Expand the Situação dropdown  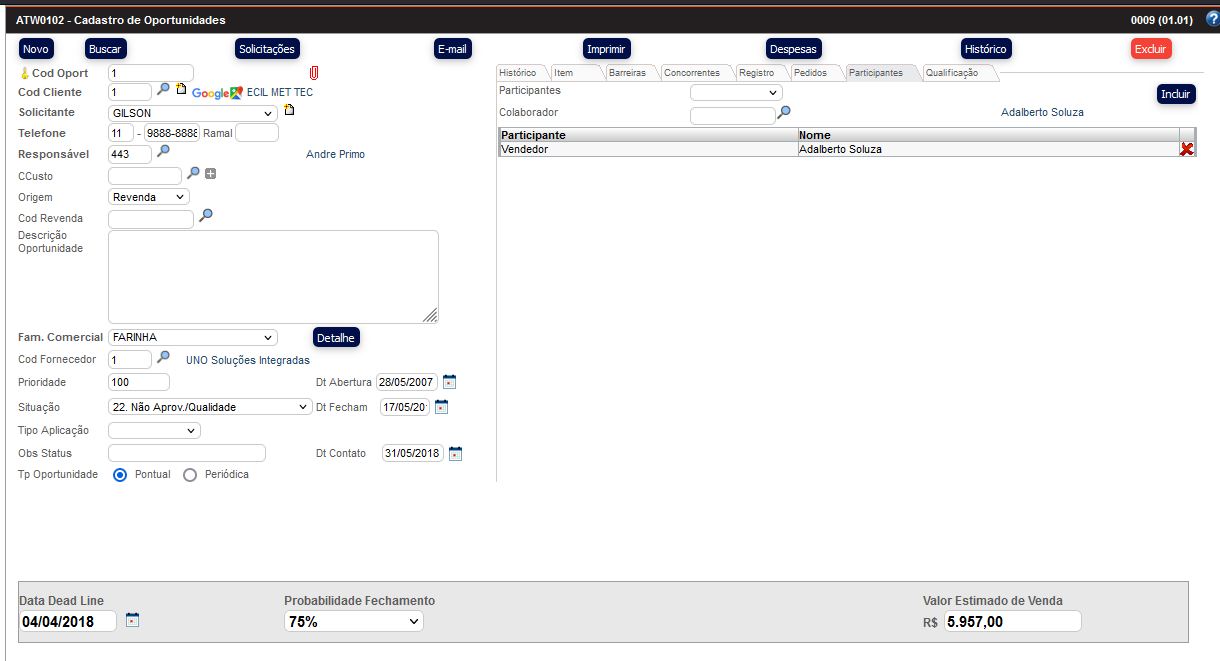click(x=210, y=407)
